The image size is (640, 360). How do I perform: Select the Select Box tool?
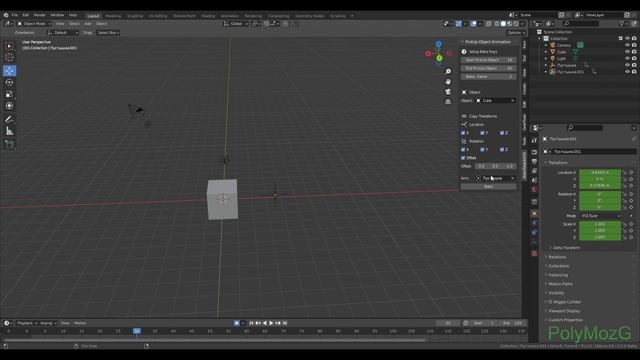pyautogui.click(x=9, y=46)
